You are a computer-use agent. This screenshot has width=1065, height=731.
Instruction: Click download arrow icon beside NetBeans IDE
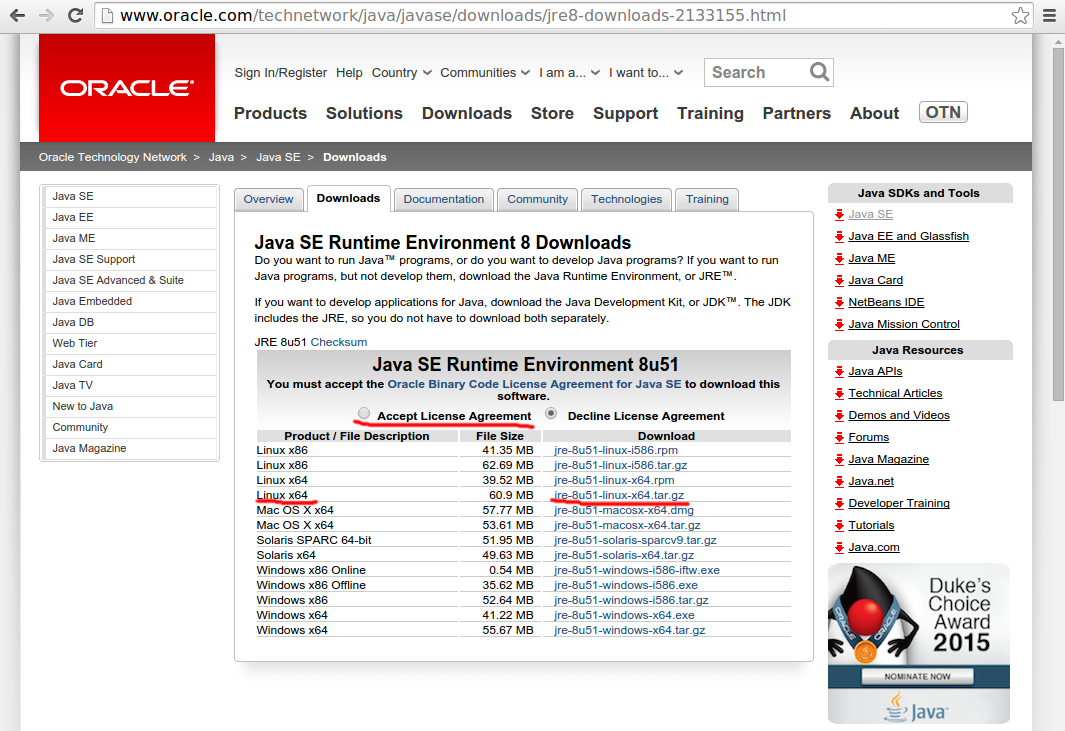840,302
